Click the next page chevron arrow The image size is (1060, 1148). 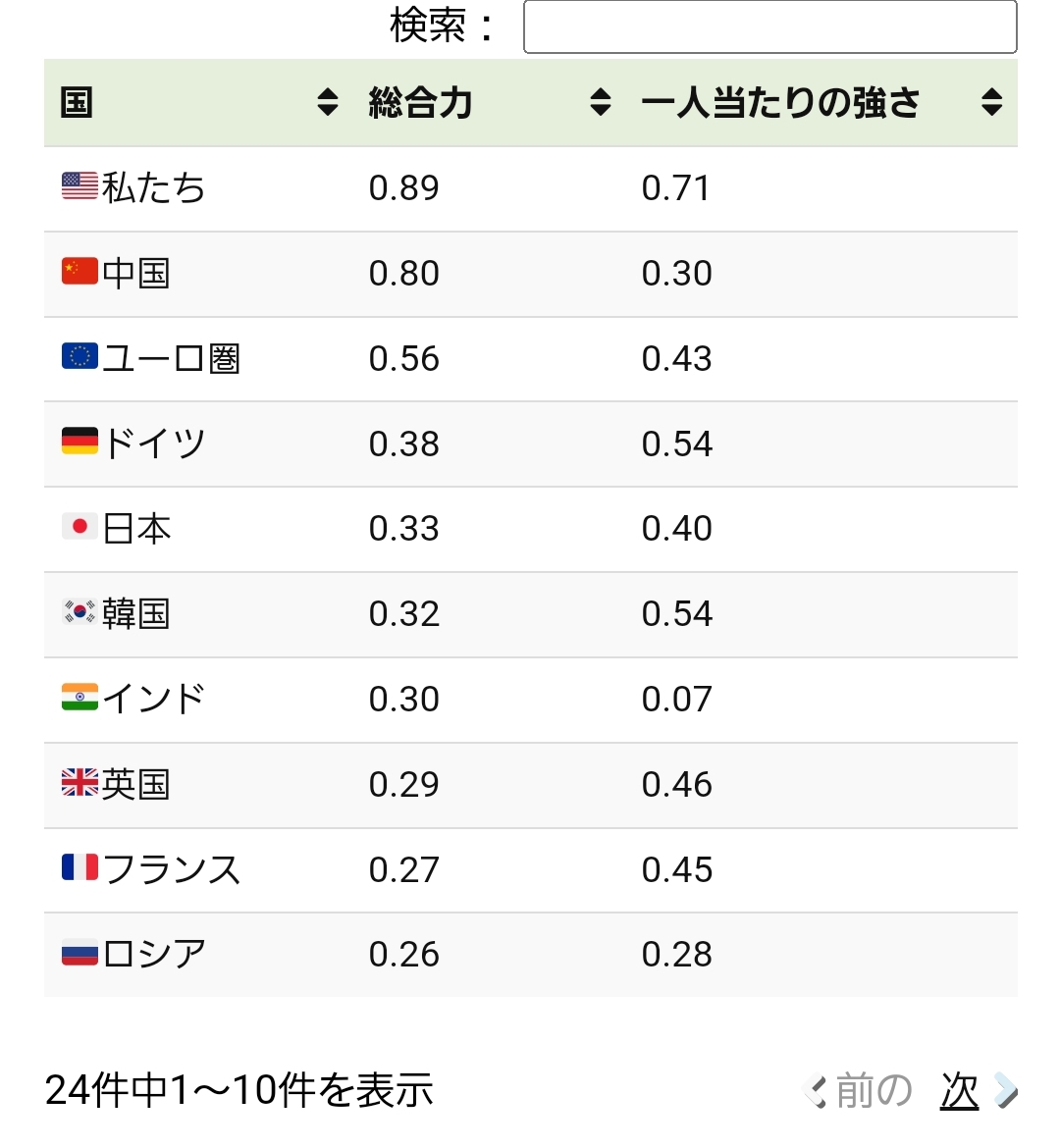pos(1005,1090)
